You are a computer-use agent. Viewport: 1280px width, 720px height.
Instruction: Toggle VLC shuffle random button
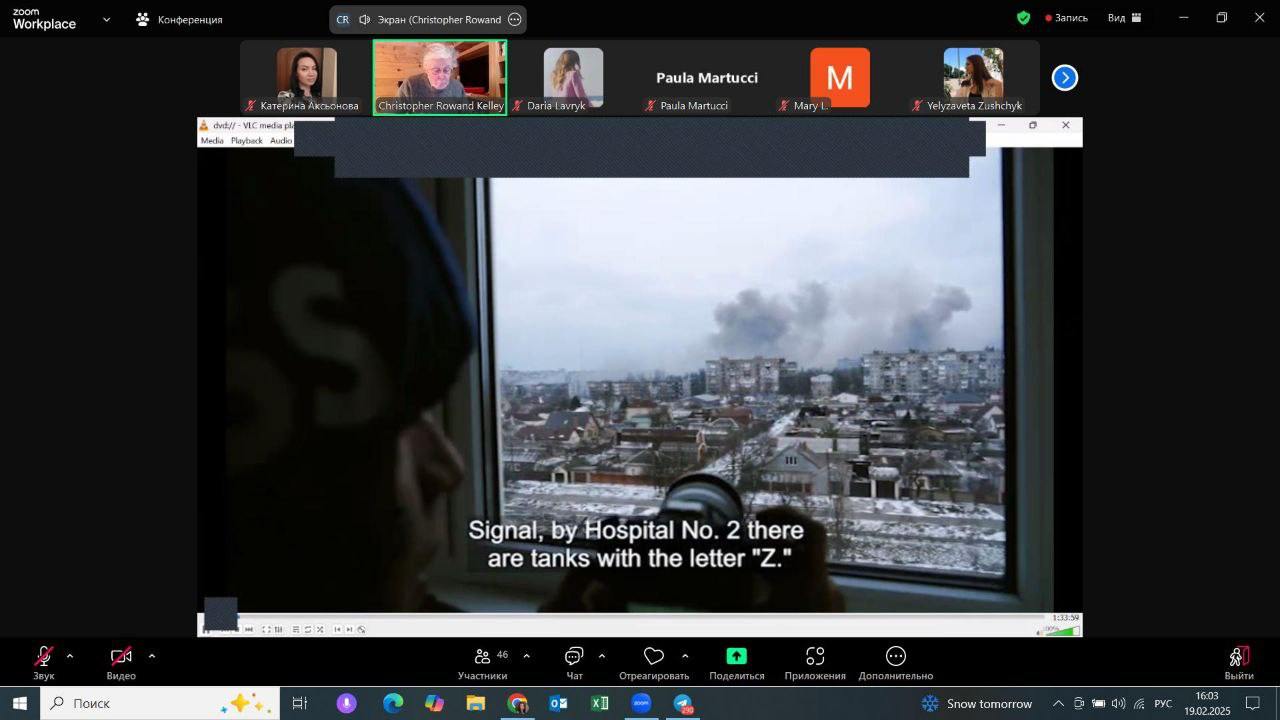[x=320, y=629]
